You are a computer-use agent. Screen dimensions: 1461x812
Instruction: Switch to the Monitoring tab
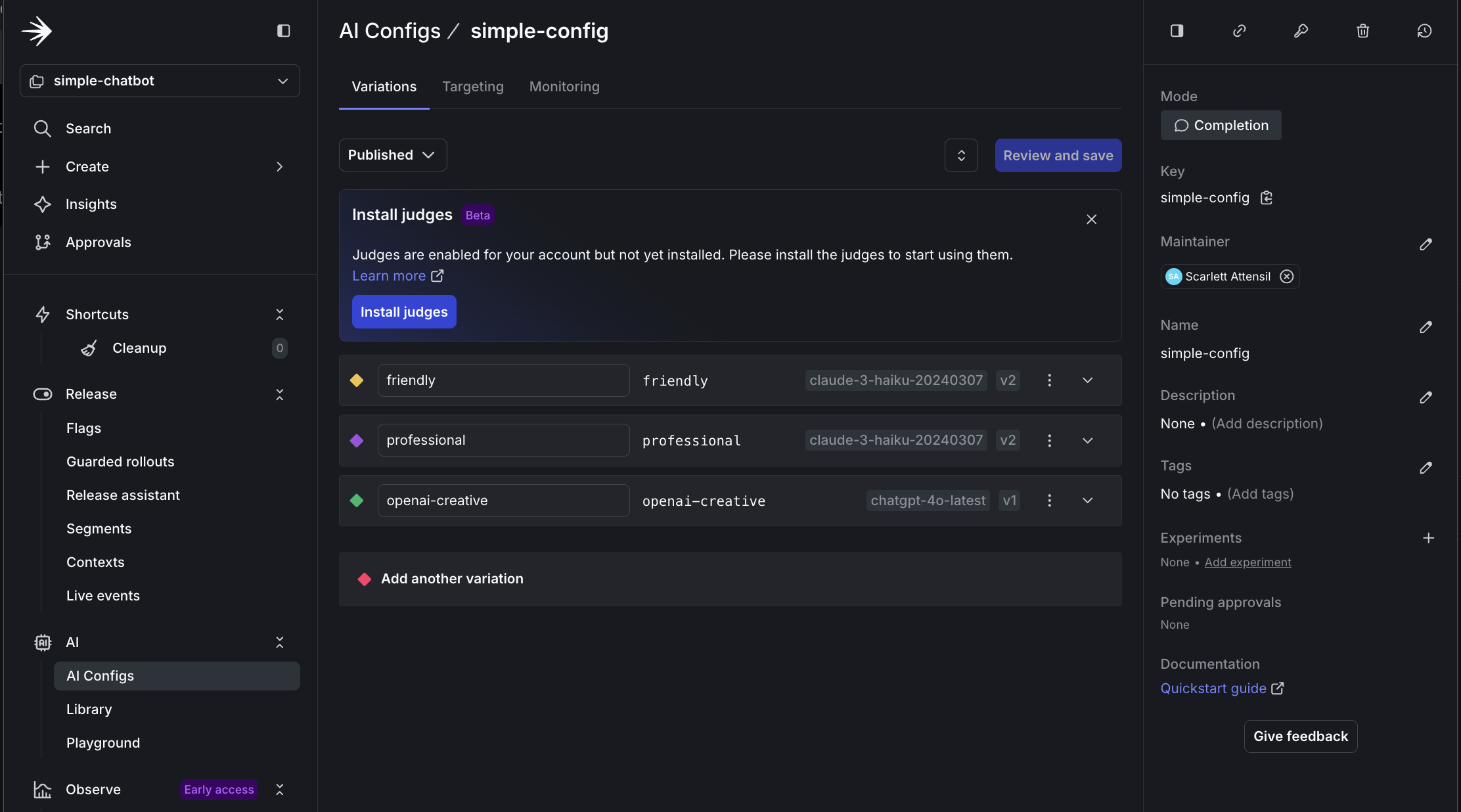click(x=564, y=86)
